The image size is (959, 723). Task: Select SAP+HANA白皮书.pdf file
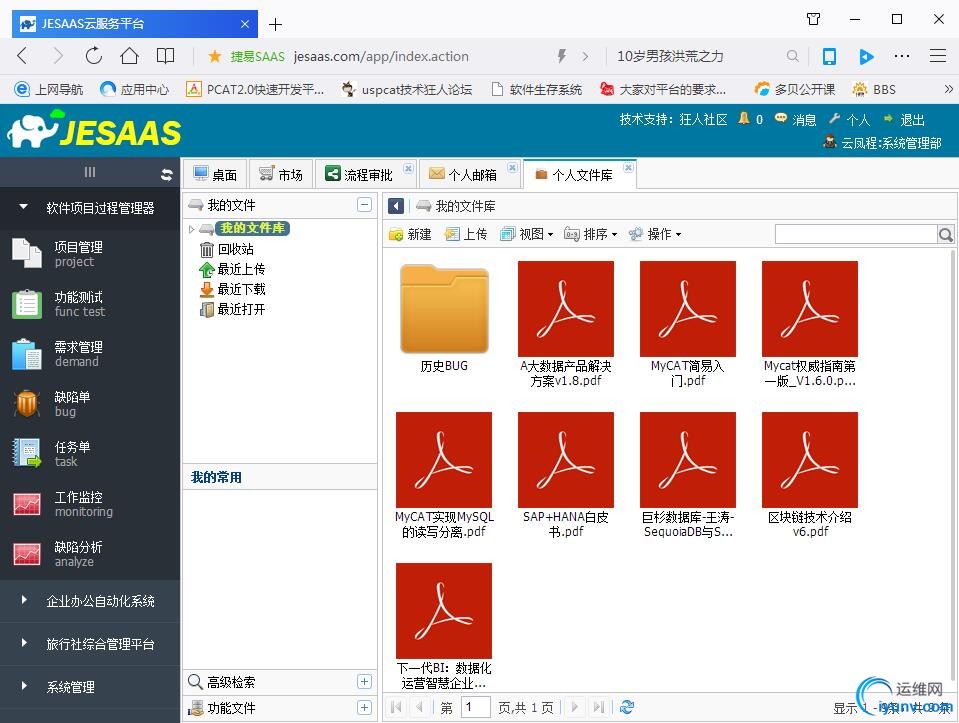(566, 475)
